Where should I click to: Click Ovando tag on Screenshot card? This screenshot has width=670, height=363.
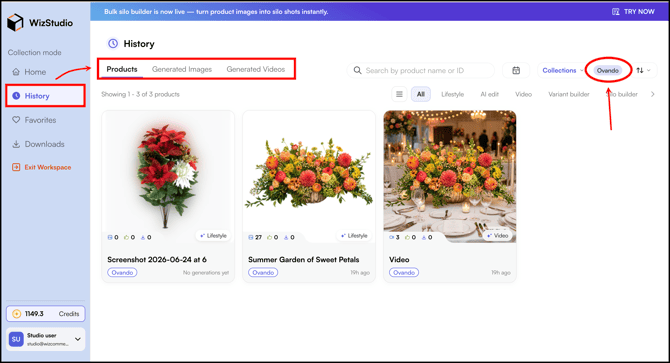122,272
